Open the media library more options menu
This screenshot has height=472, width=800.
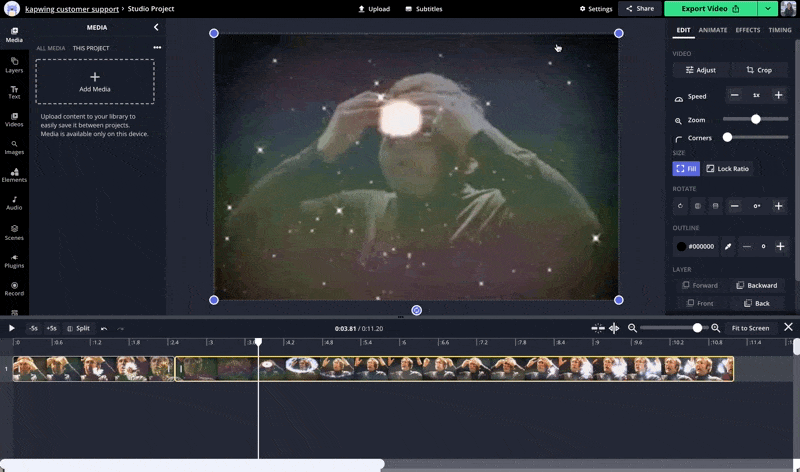pos(157,47)
